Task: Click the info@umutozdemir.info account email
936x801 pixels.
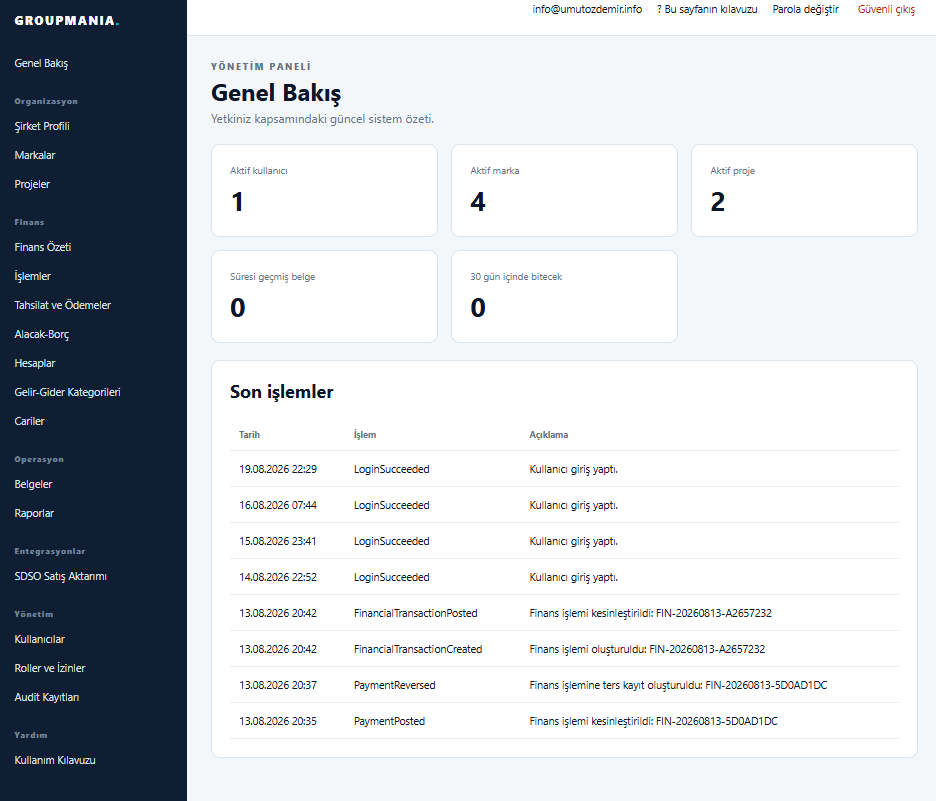Action: (587, 9)
